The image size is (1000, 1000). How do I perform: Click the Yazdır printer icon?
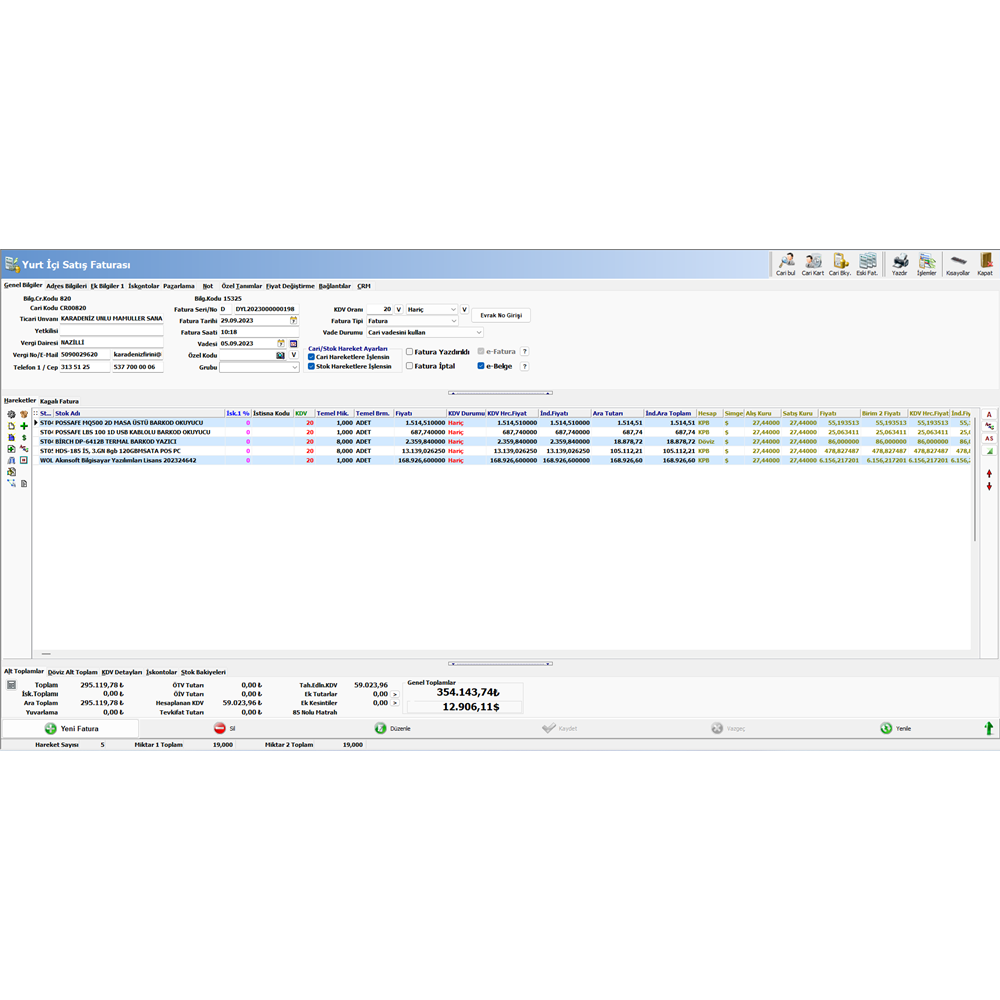899,263
